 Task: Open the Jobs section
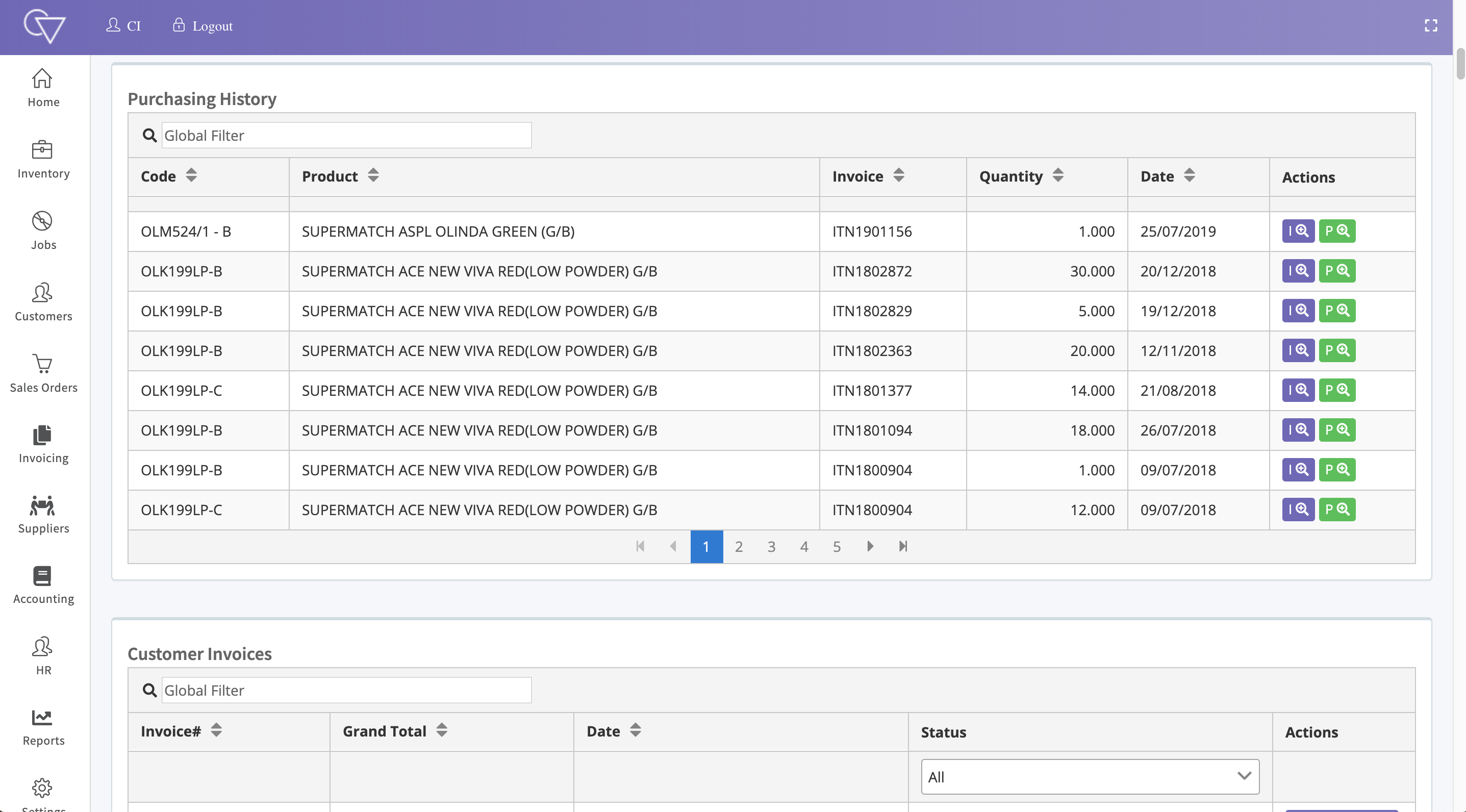(43, 230)
